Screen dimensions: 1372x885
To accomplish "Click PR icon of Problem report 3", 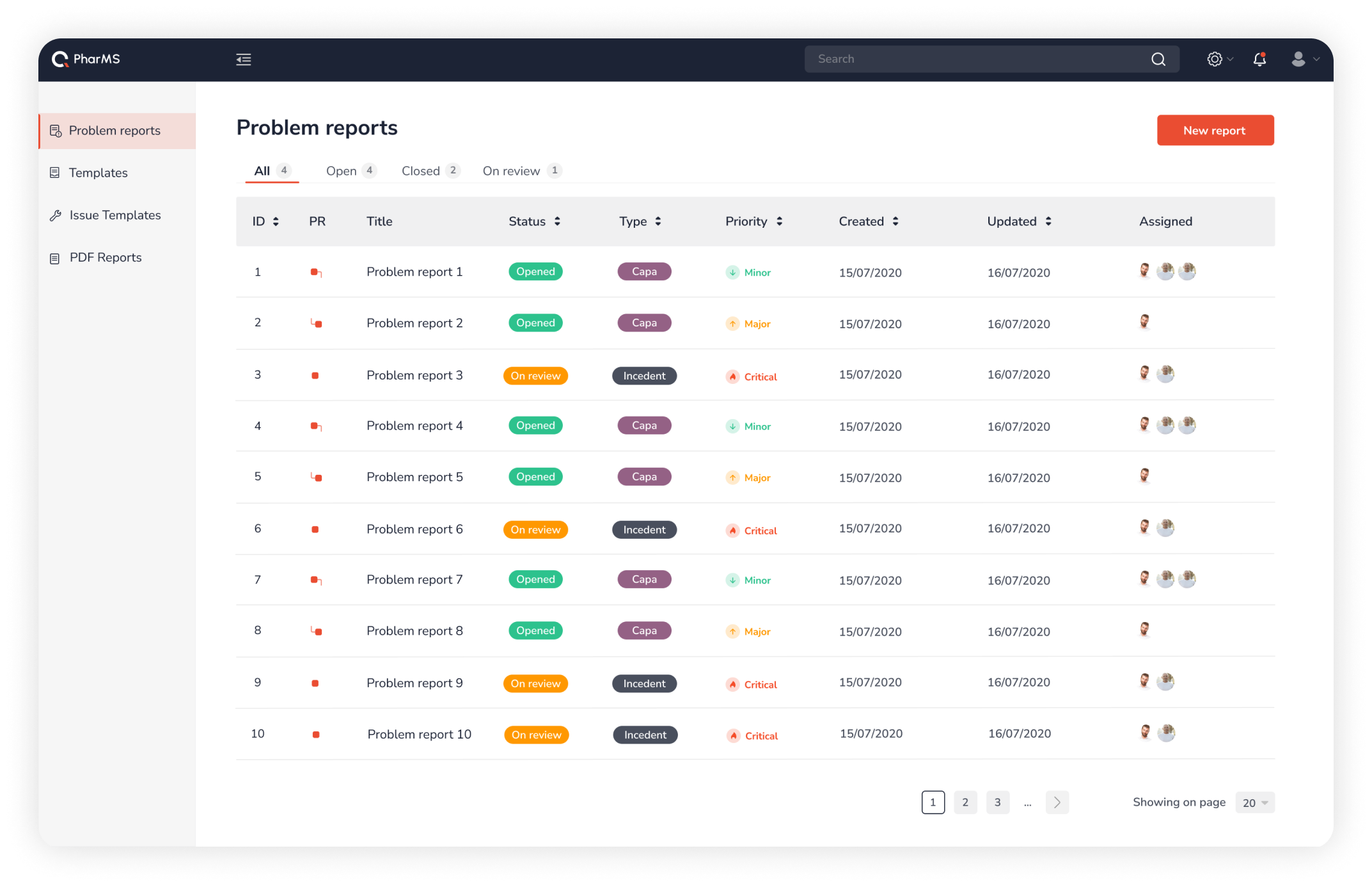I will tap(315, 376).
